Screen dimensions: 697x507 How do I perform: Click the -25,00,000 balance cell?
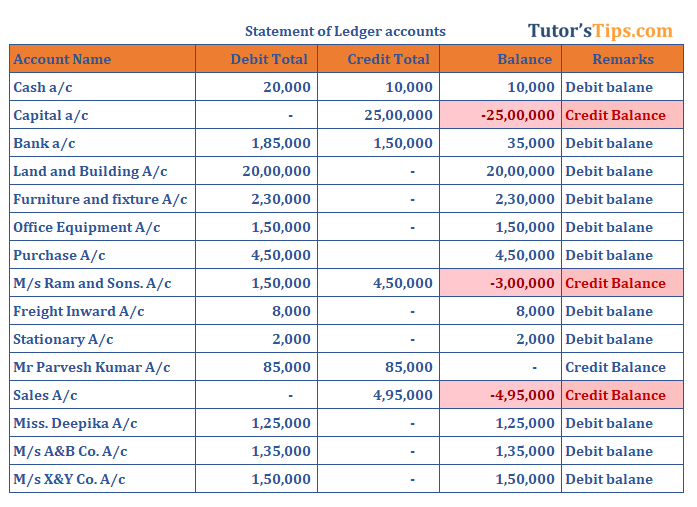(501, 115)
